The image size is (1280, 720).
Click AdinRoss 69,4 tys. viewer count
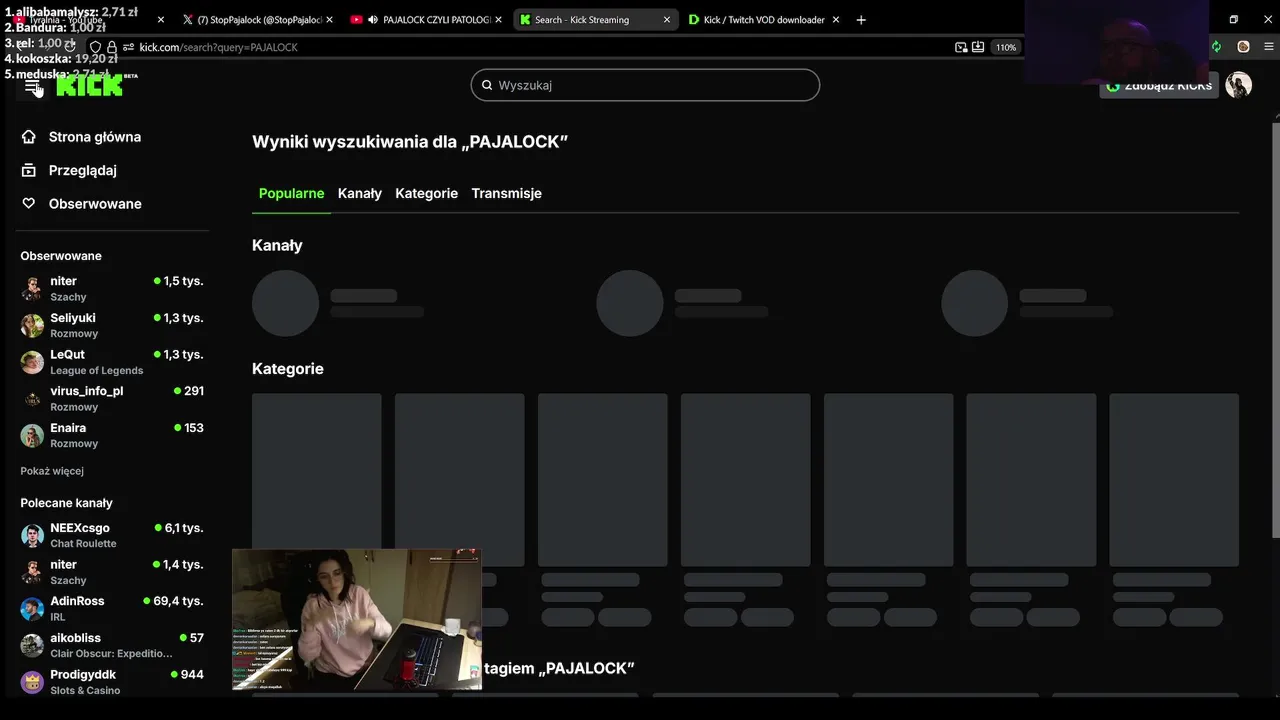click(x=173, y=601)
